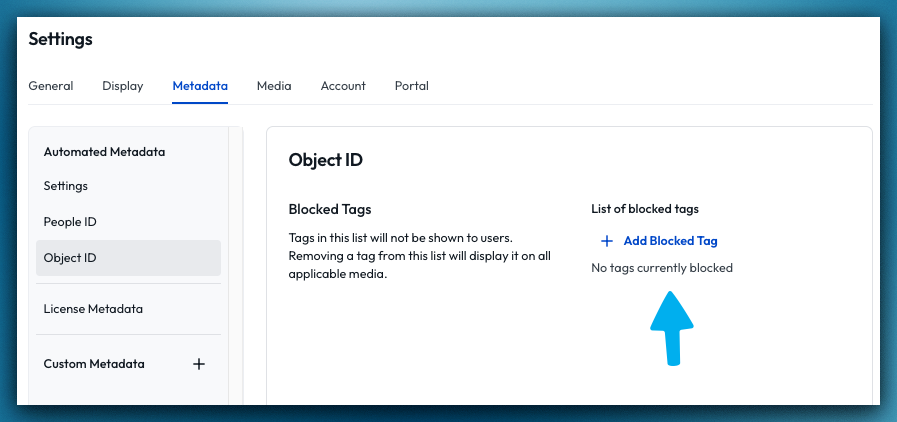Switch to the Portal tab
Viewport: 897px width, 422px height.
[412, 86]
